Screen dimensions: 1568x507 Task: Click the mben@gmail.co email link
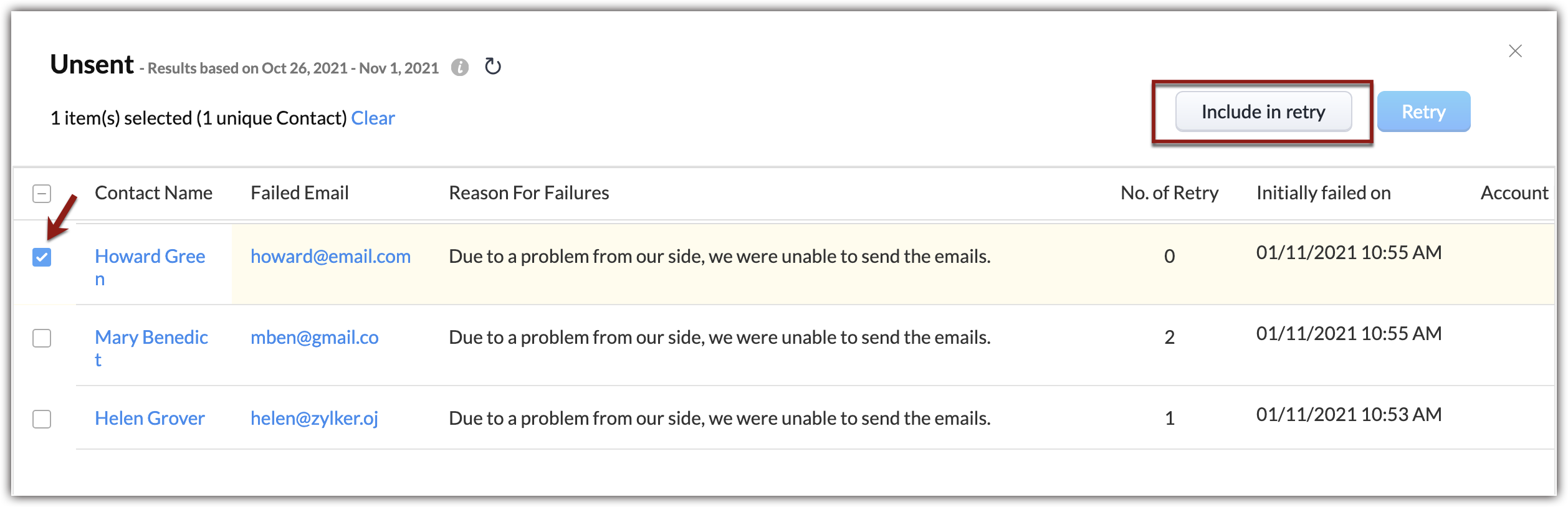pos(314,338)
